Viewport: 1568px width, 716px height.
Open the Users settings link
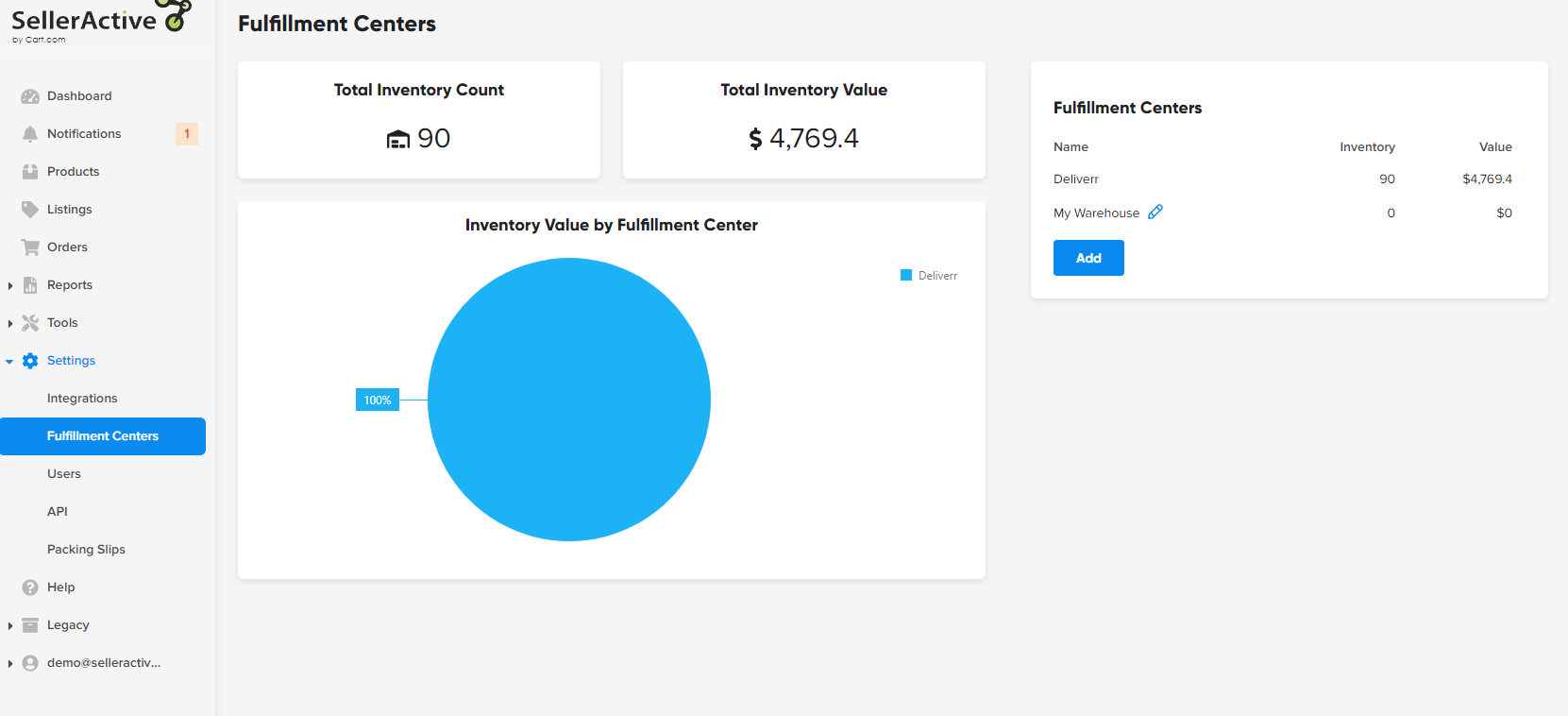(x=64, y=474)
